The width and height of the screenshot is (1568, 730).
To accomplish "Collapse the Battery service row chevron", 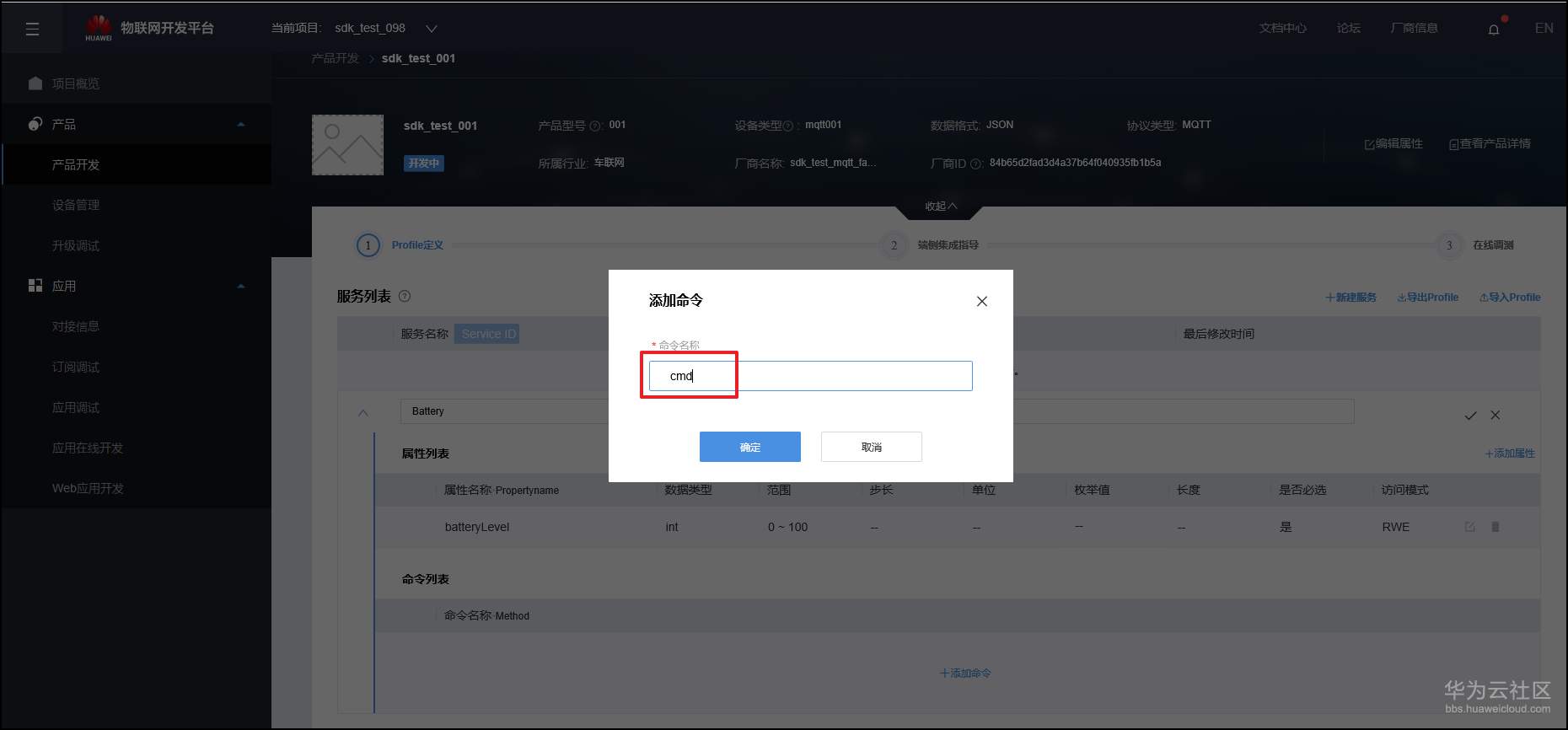I will pos(363,413).
